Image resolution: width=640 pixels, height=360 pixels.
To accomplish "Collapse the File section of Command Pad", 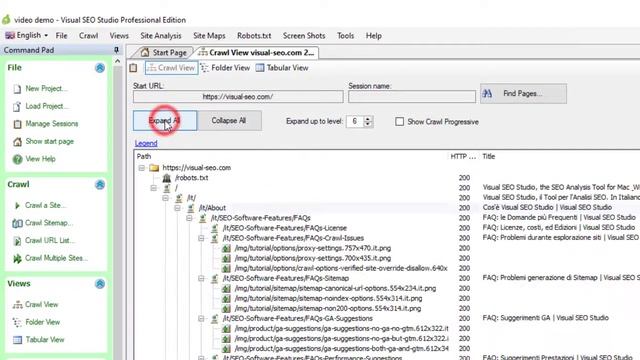I will [100, 68].
